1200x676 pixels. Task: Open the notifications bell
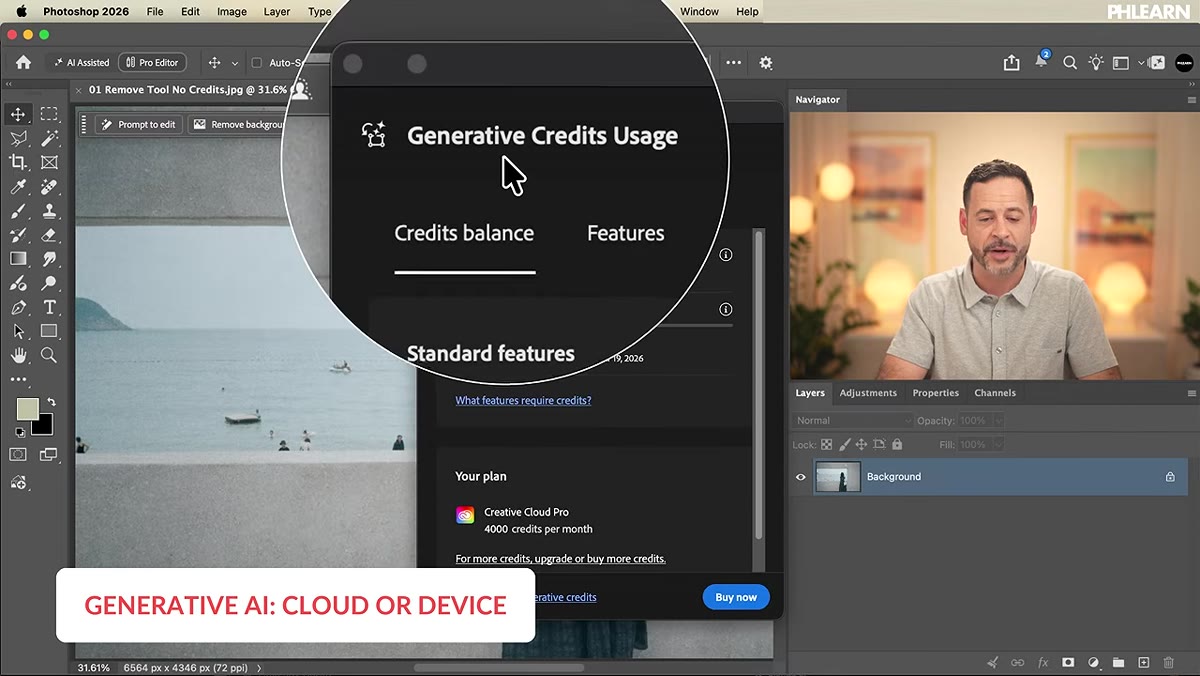pos(1041,61)
